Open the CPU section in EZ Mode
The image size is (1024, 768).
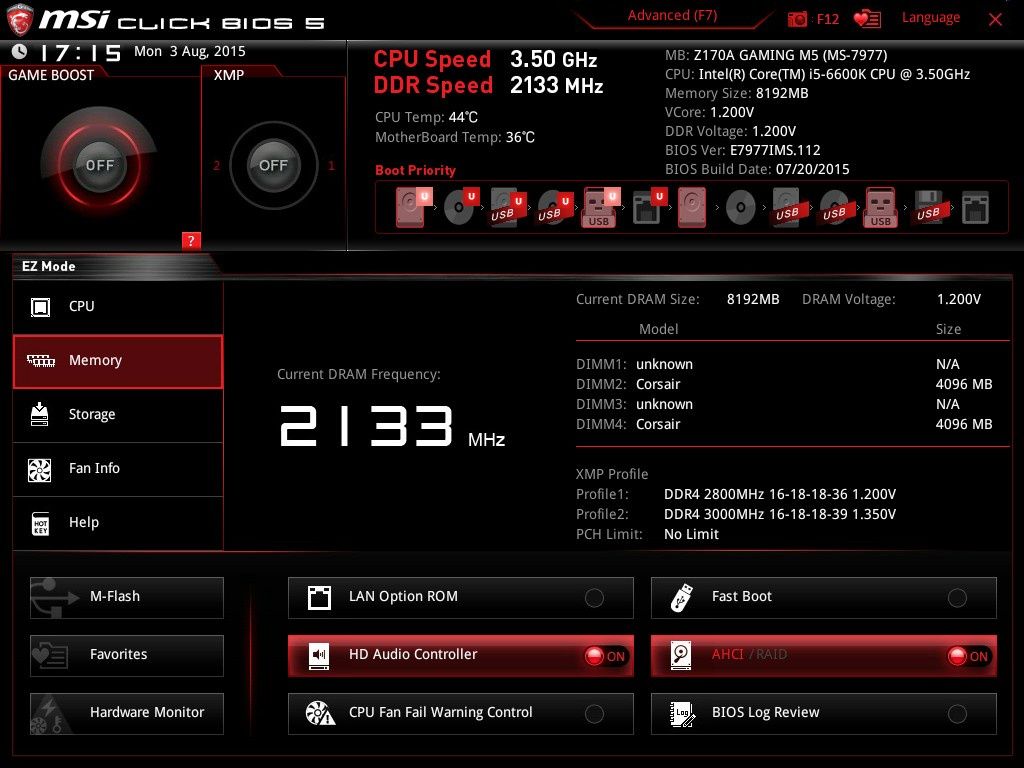click(118, 306)
